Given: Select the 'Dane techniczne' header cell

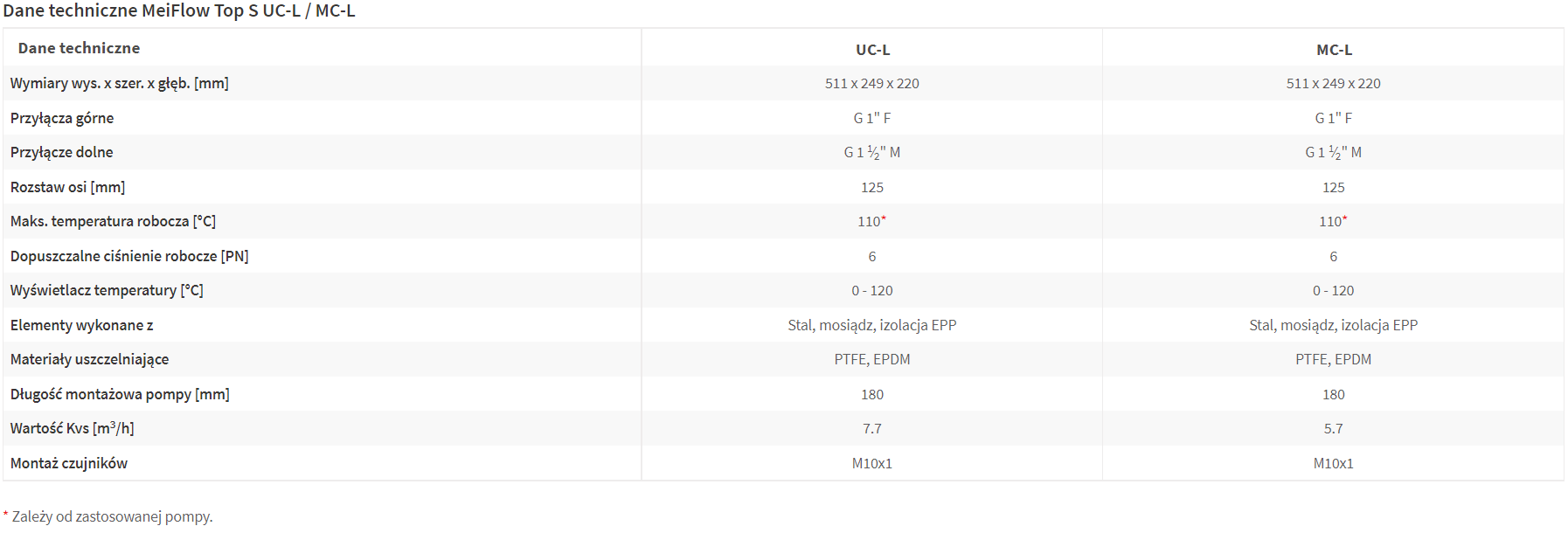Looking at the screenshot, I should 79,48.
